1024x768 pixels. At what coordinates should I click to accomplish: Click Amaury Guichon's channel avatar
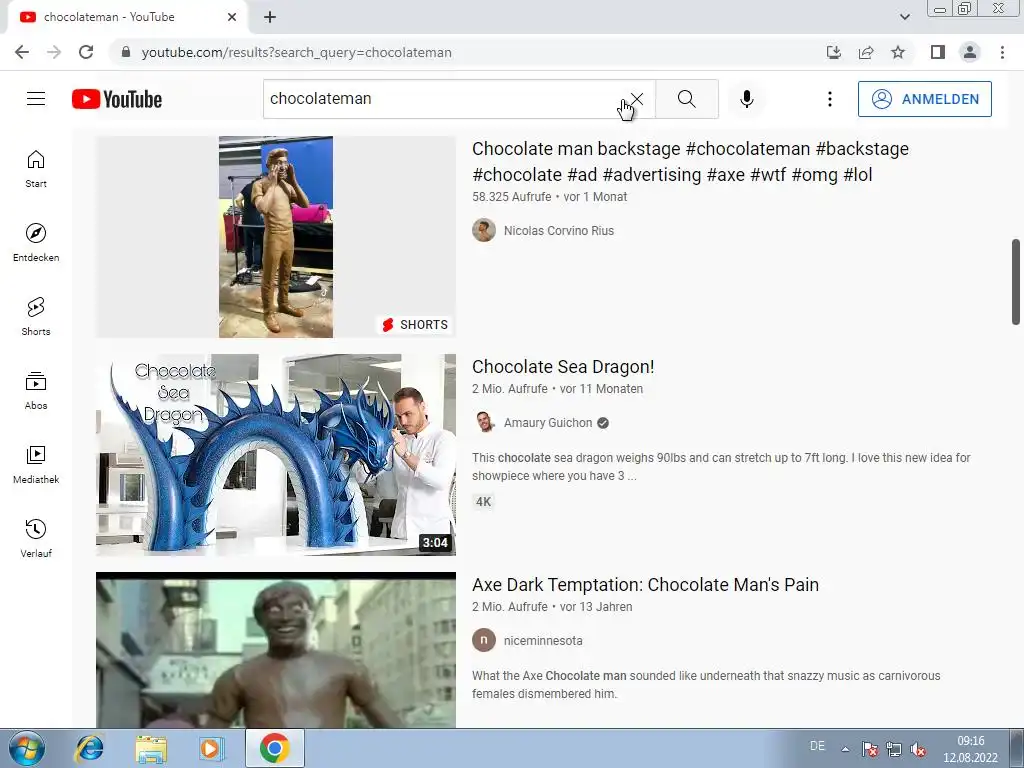(484, 423)
